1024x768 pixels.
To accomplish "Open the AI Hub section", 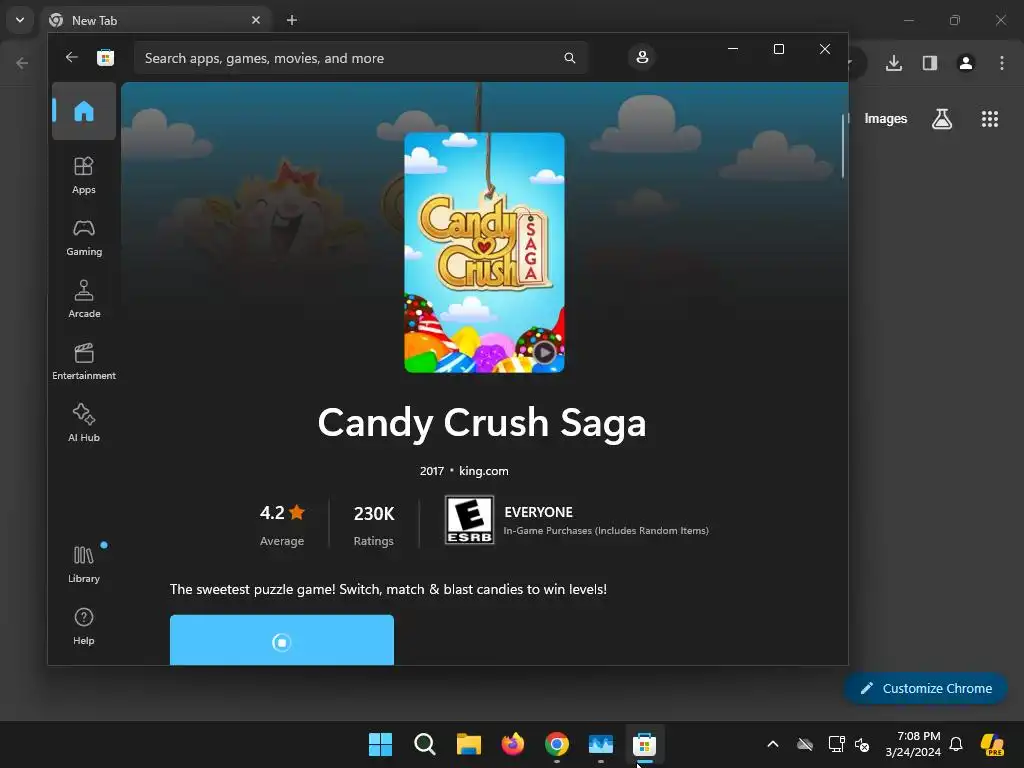I will point(84,423).
